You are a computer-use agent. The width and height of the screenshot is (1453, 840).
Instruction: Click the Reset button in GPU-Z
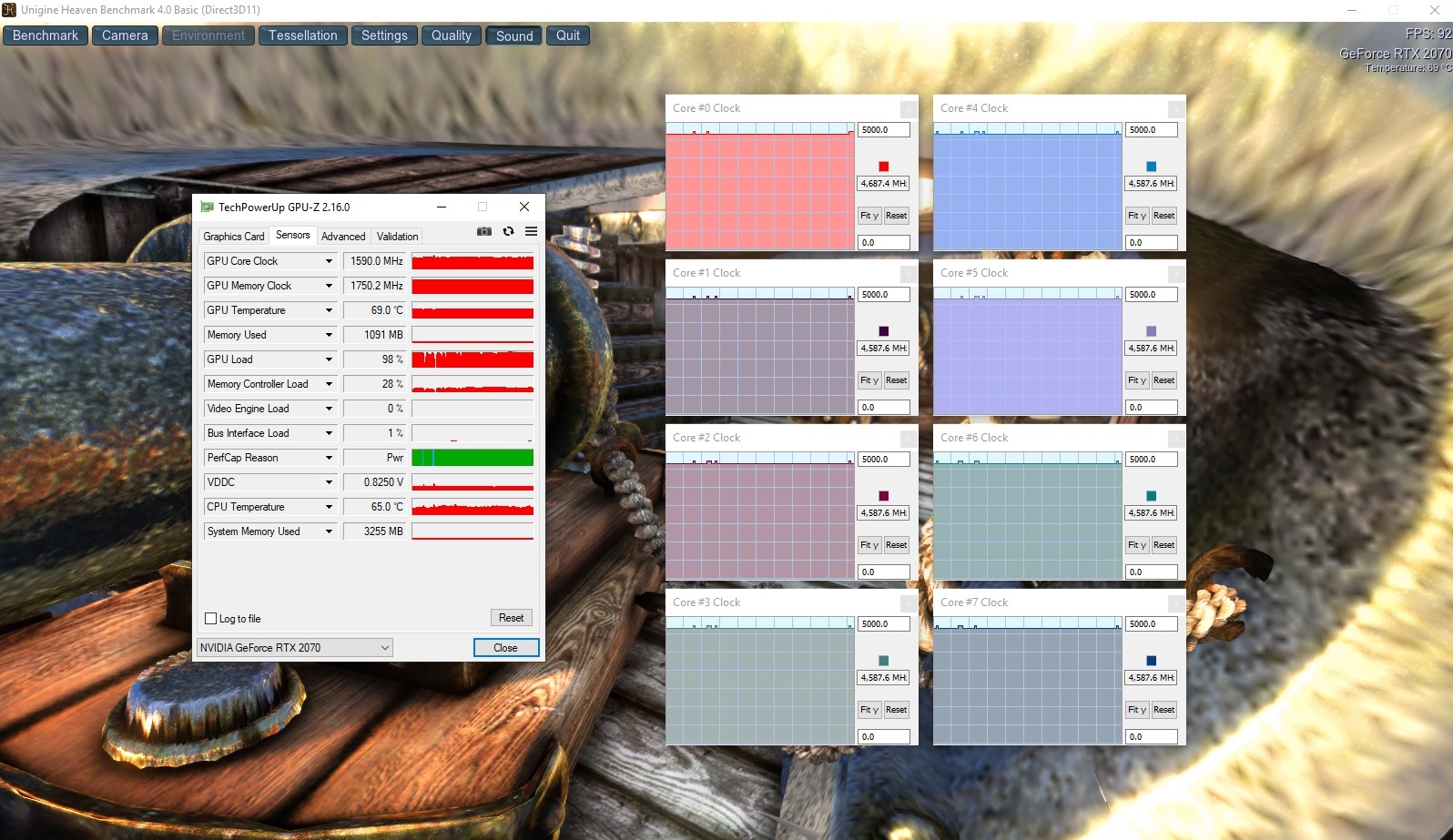click(x=512, y=618)
